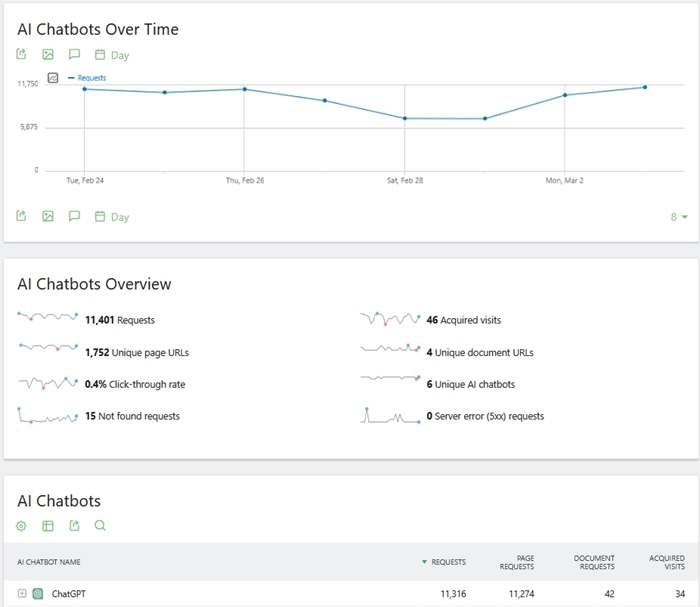
Task: Toggle the Requests series in the chart legend
Action: click(x=91, y=78)
